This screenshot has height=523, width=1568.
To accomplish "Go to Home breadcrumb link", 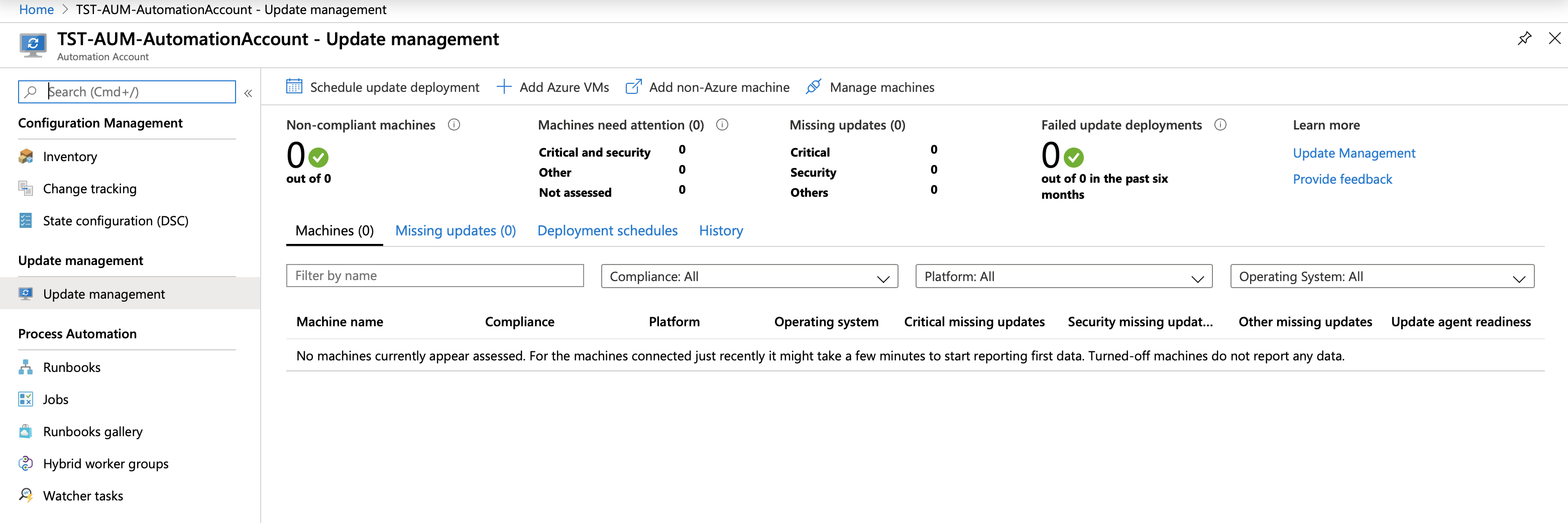I will [x=37, y=10].
